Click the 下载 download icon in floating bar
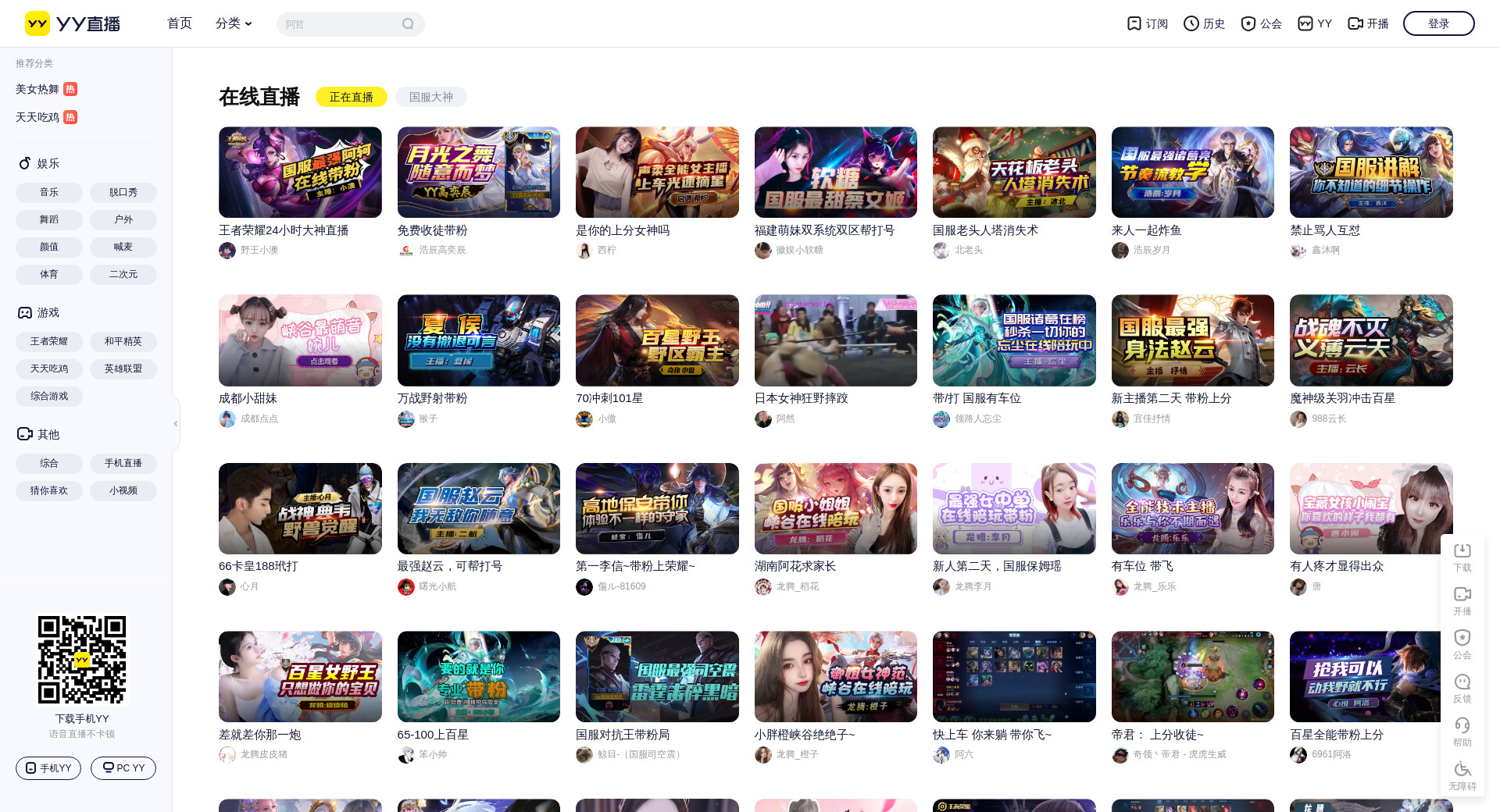 click(x=1462, y=550)
